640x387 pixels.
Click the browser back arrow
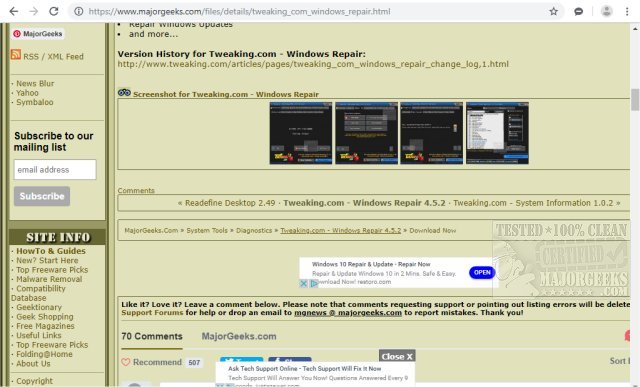pyautogui.click(x=13, y=11)
